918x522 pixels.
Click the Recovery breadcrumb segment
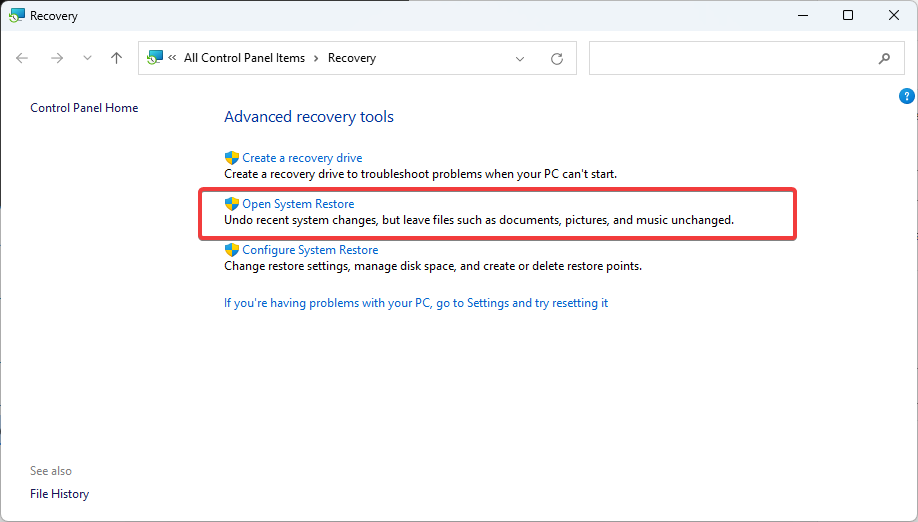pyautogui.click(x=352, y=58)
